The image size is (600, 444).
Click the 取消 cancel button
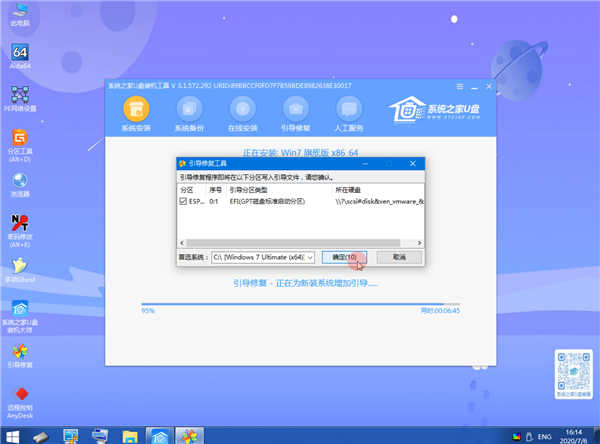click(x=399, y=257)
